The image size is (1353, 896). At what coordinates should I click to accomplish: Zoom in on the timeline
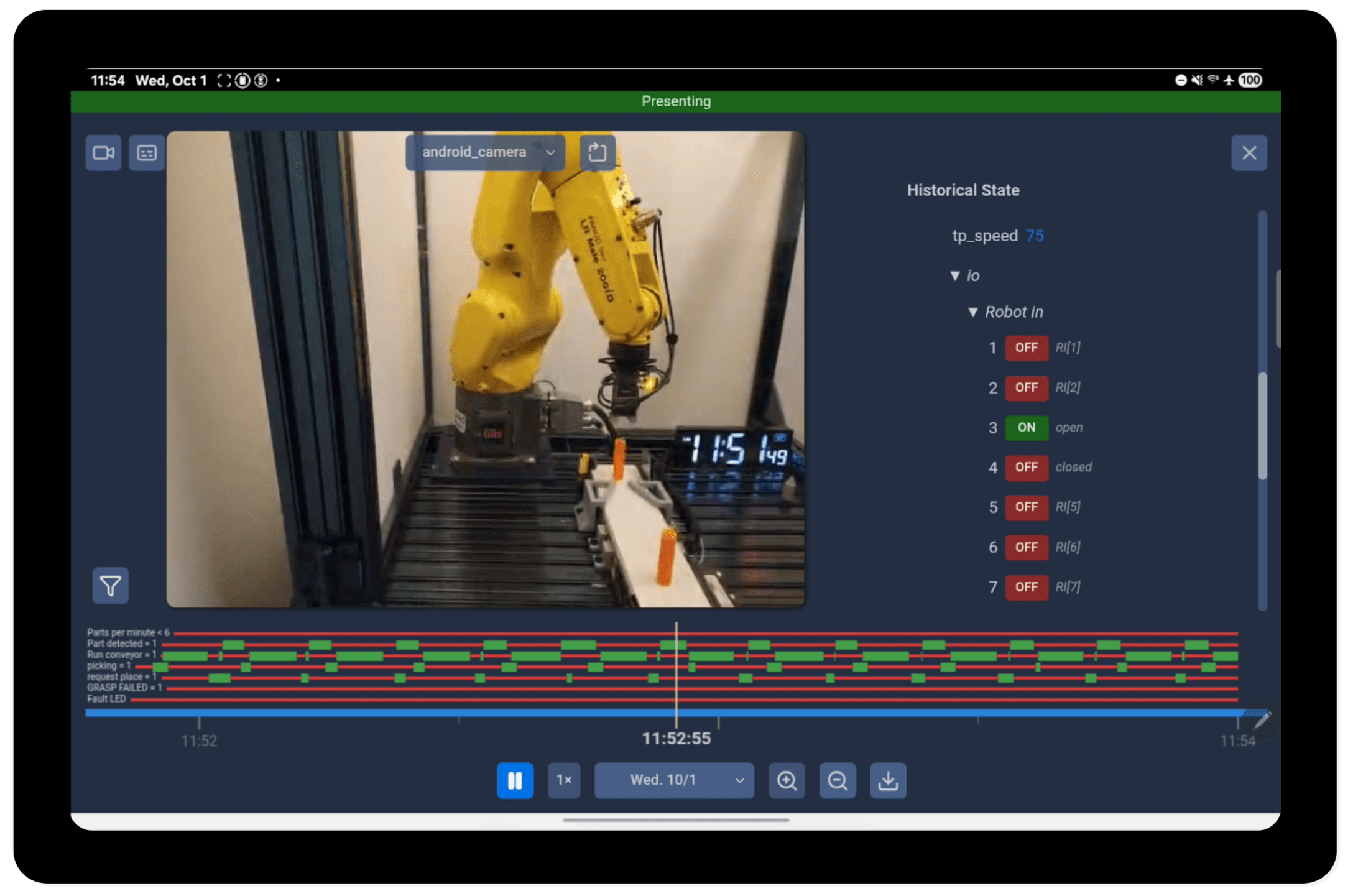[x=787, y=780]
